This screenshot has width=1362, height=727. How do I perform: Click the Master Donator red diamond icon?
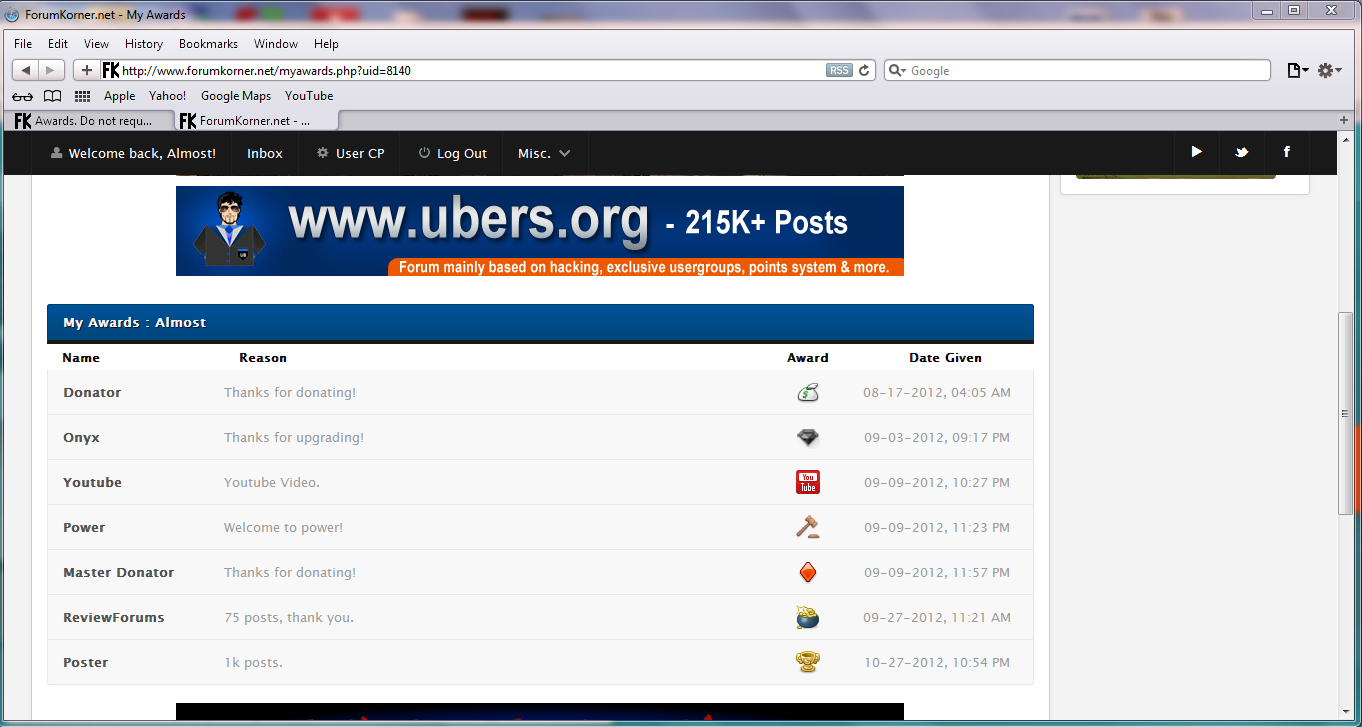(808, 572)
